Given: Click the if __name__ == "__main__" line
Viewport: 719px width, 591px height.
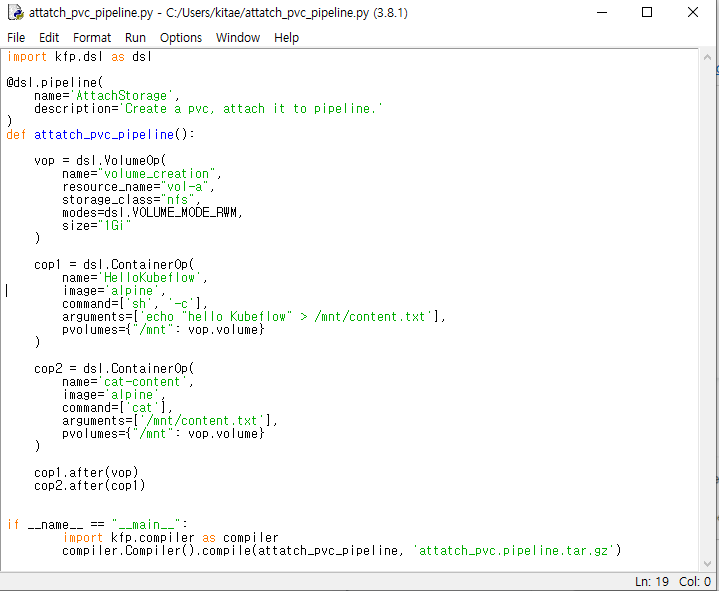Looking at the screenshot, I should coord(97,525).
